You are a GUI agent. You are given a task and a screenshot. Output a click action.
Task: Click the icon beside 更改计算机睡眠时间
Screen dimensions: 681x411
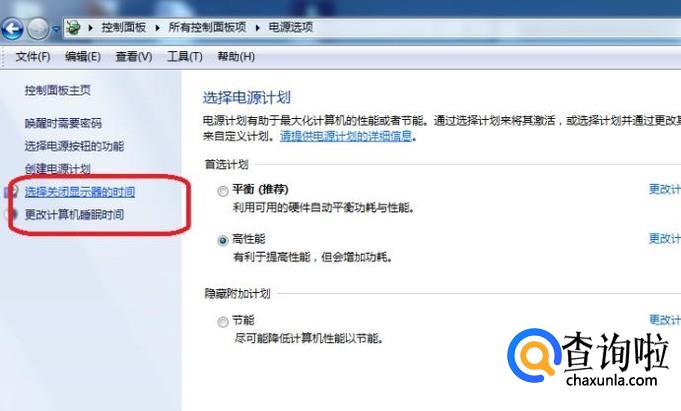pyautogui.click(x=13, y=214)
